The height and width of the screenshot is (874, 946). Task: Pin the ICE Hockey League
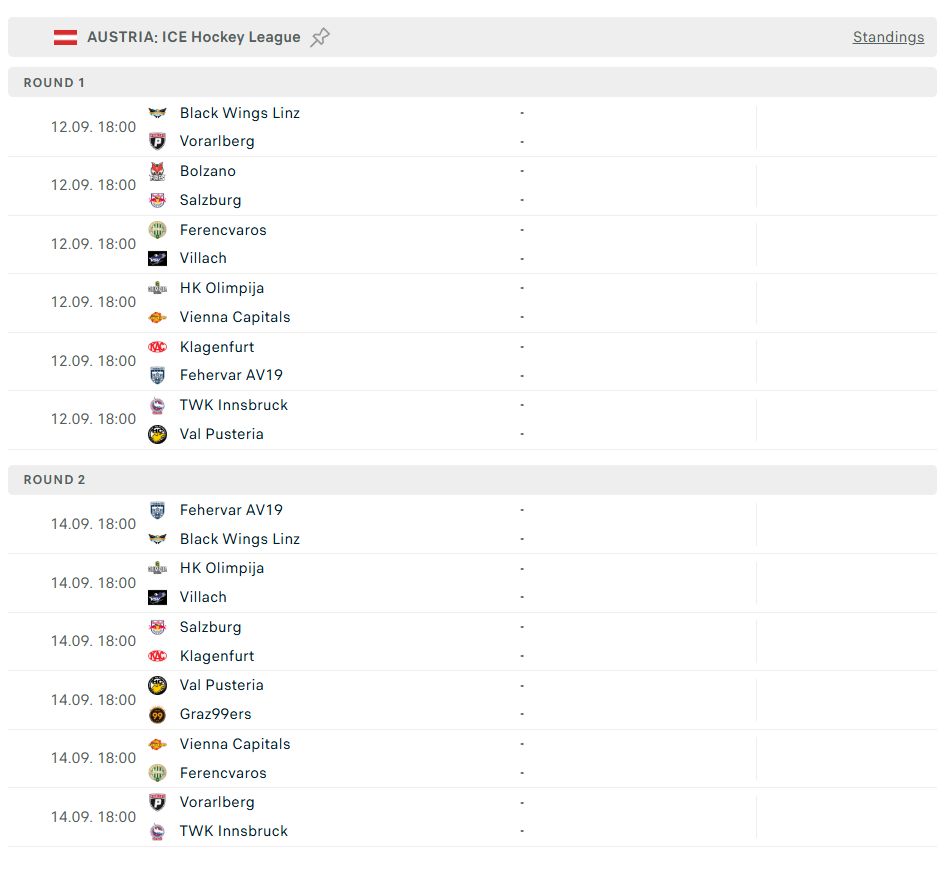coord(320,37)
